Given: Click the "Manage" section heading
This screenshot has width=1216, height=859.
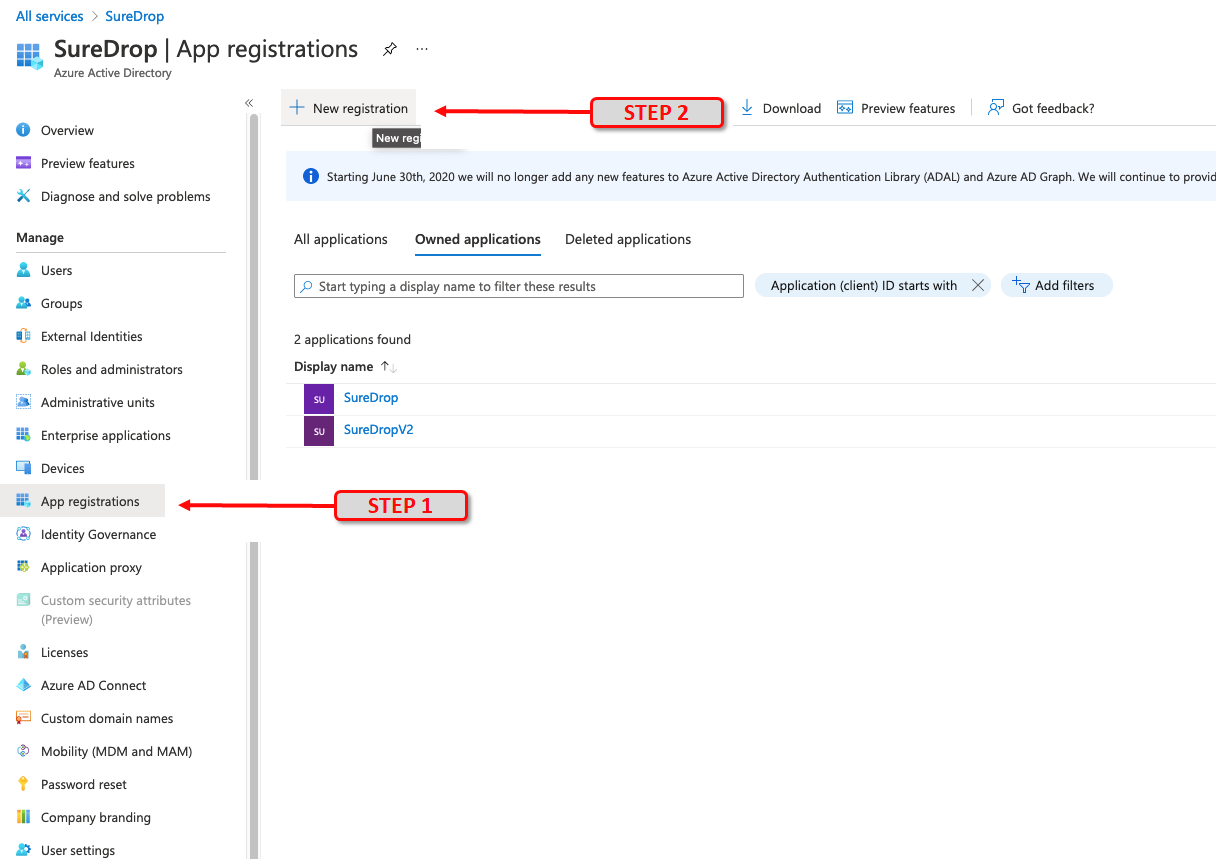Looking at the screenshot, I should tap(40, 237).
